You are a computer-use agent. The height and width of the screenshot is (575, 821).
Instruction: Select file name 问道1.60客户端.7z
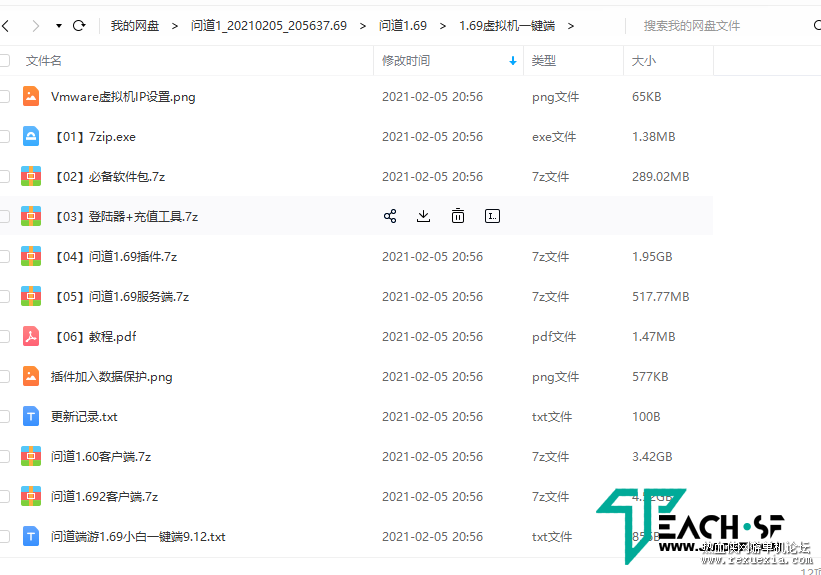pos(101,457)
